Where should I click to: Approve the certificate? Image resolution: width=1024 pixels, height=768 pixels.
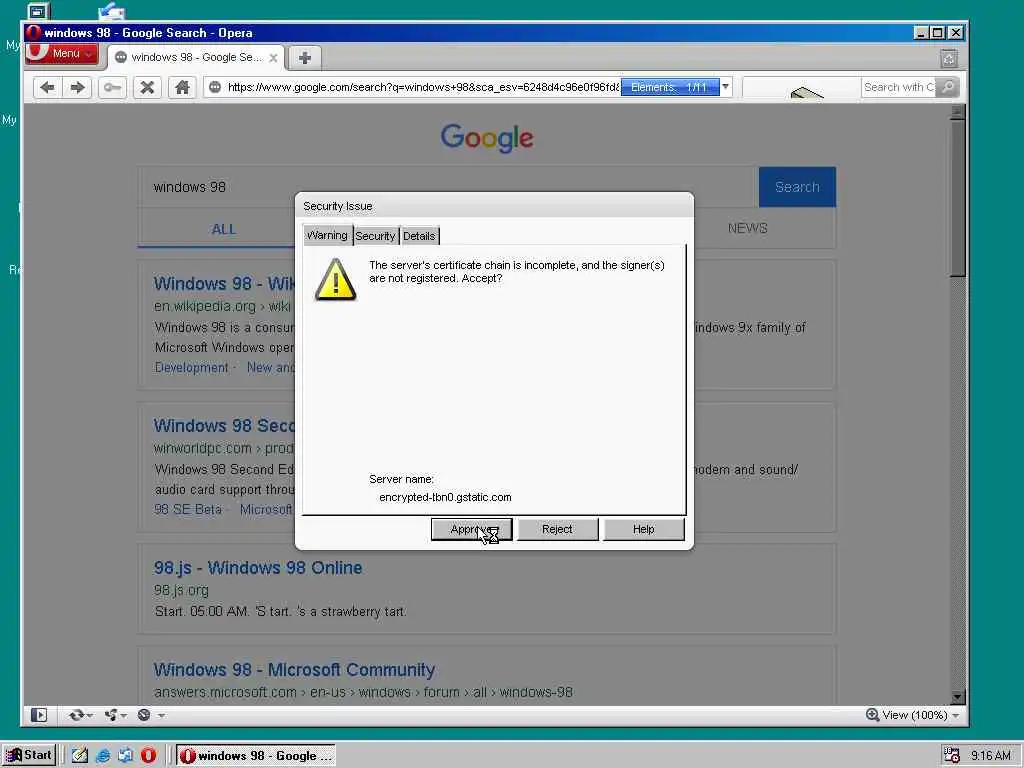(472, 529)
